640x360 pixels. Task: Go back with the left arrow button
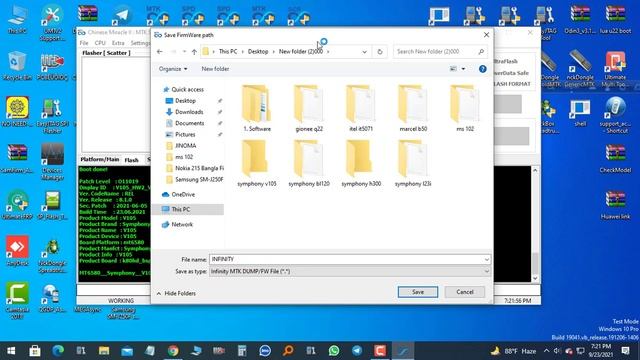tap(160, 51)
